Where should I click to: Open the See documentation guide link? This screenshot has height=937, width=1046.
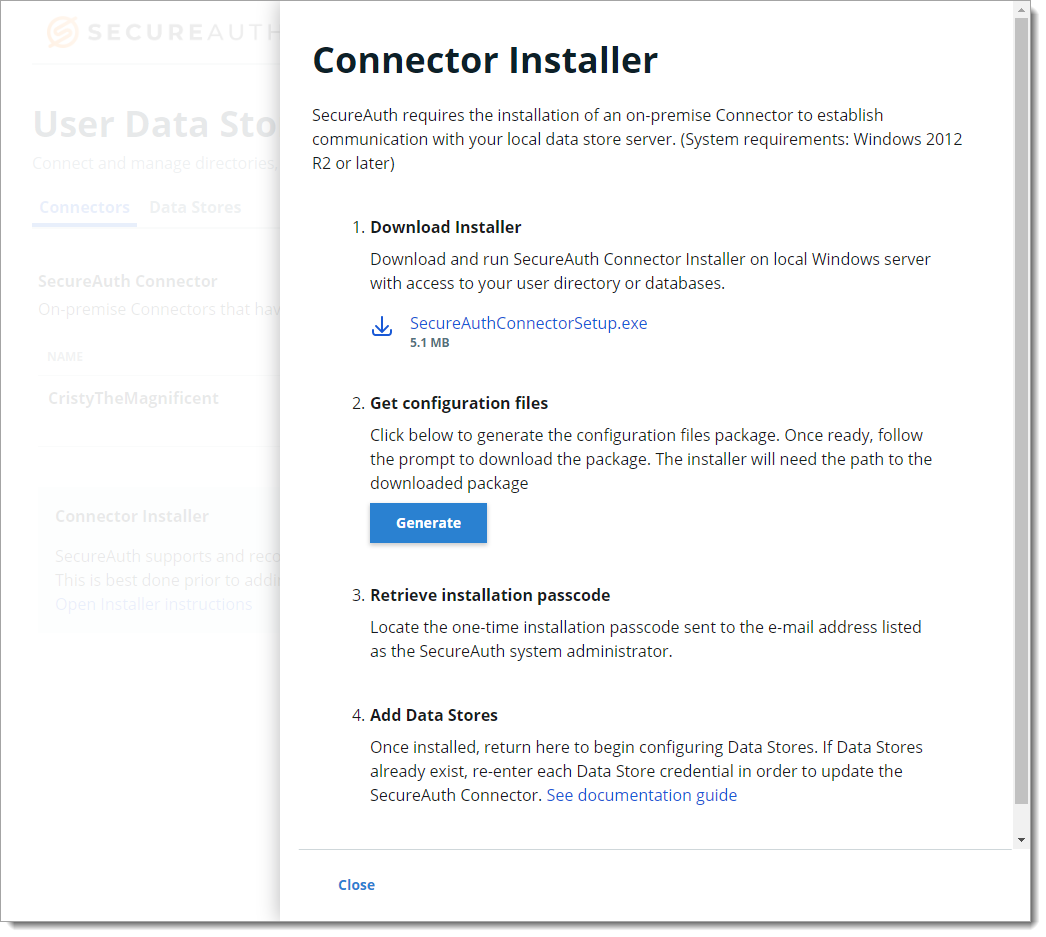[x=641, y=794]
